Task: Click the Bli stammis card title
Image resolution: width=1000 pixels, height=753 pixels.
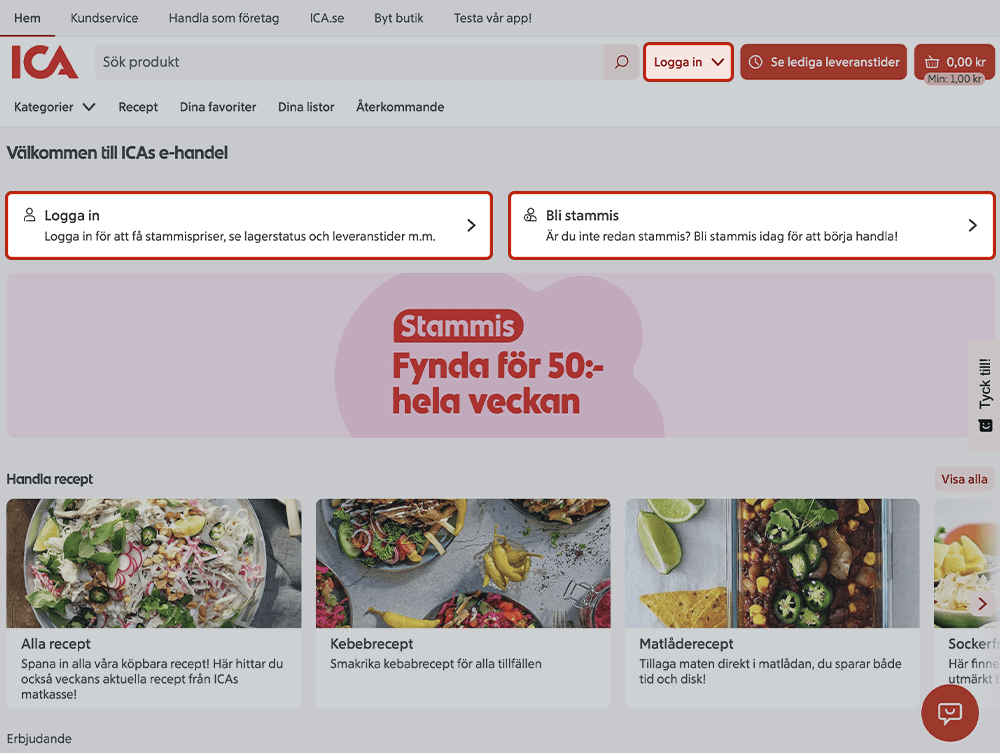Action: [582, 216]
